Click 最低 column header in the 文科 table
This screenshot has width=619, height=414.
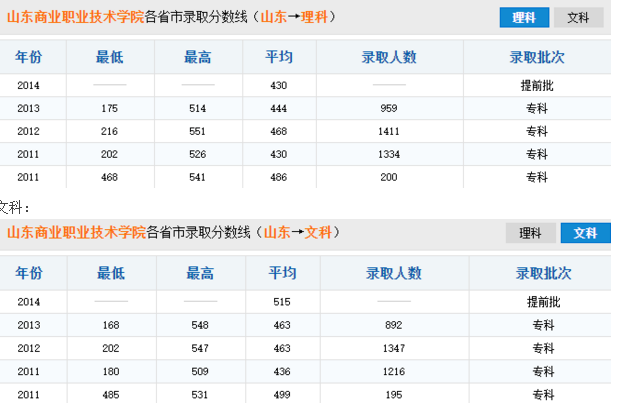point(111,273)
